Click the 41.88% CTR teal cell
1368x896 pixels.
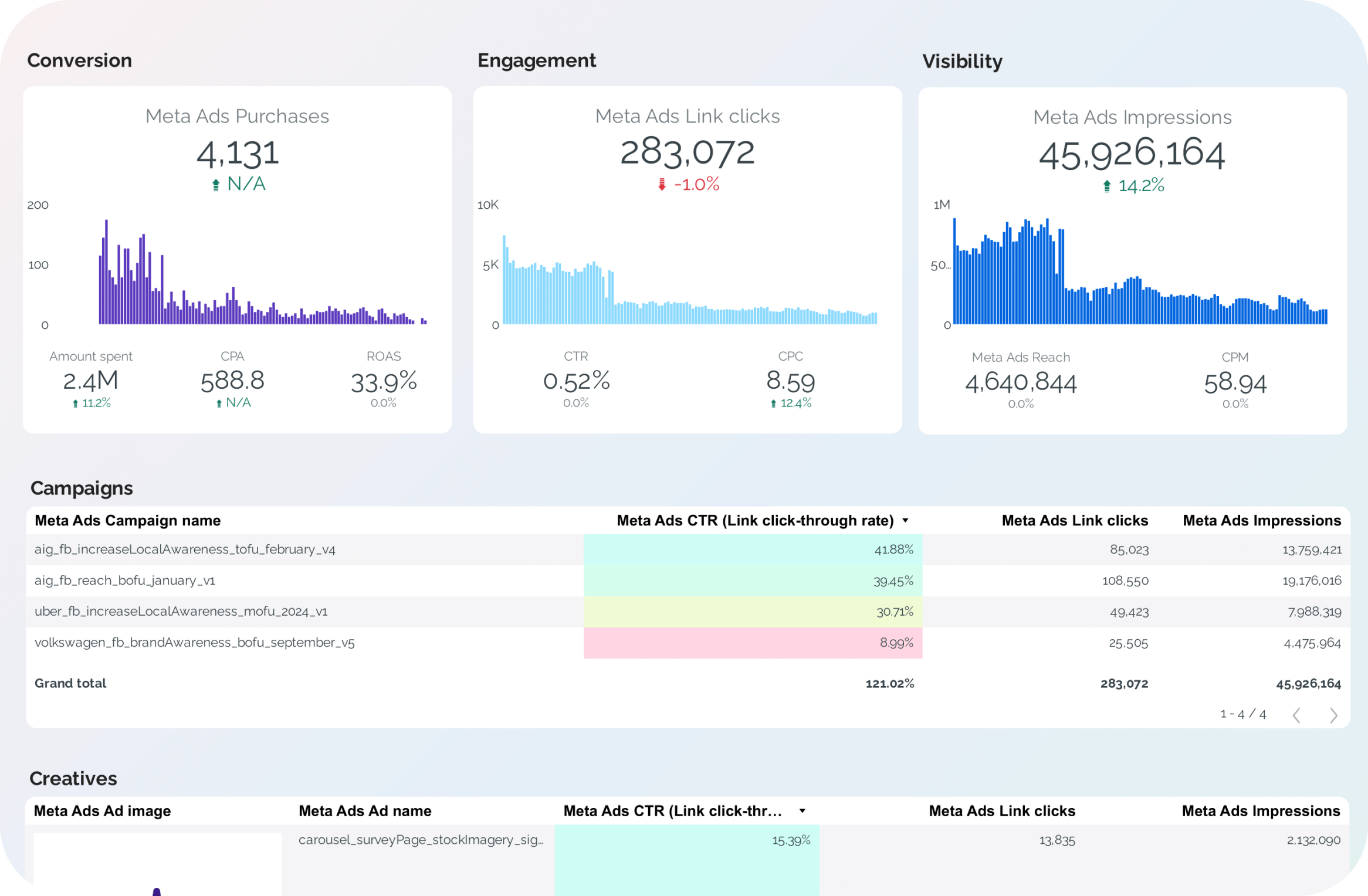753,549
